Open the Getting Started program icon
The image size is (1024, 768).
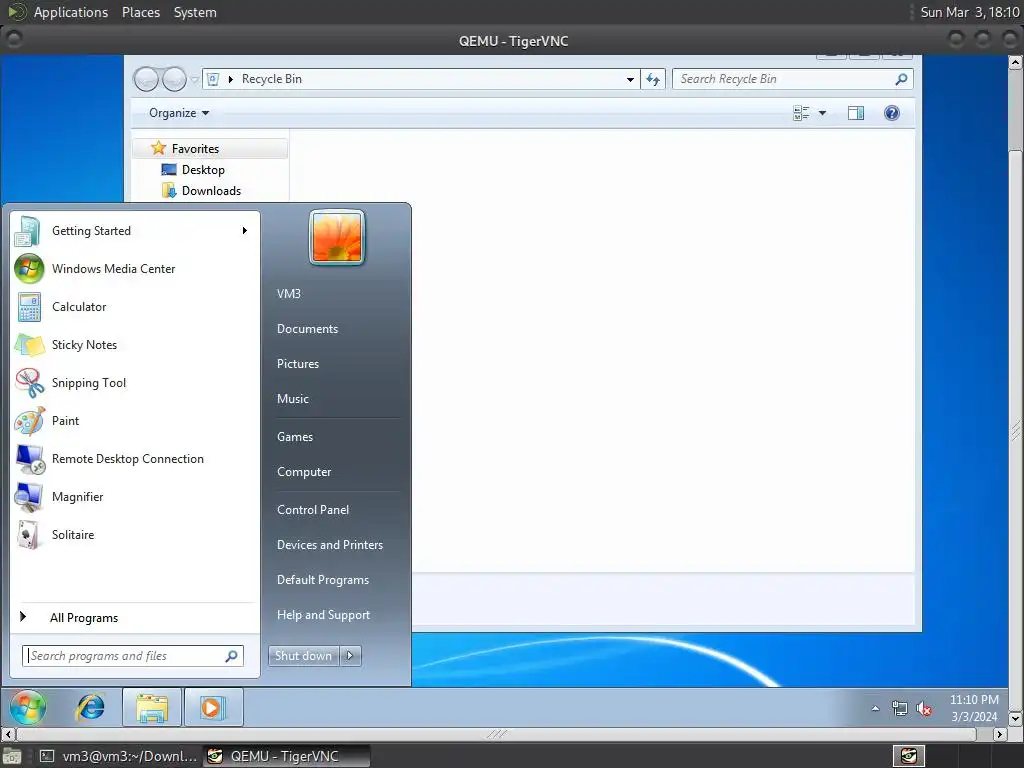tap(29, 231)
